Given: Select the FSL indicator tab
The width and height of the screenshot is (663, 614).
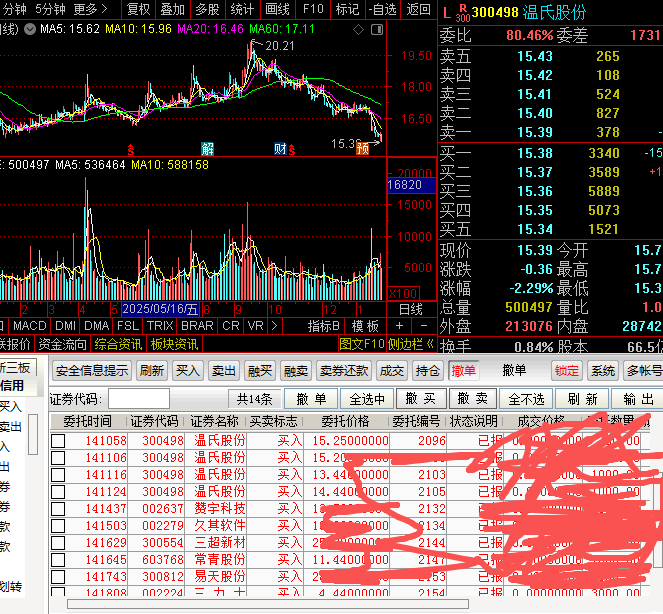Looking at the screenshot, I should 128,326.
